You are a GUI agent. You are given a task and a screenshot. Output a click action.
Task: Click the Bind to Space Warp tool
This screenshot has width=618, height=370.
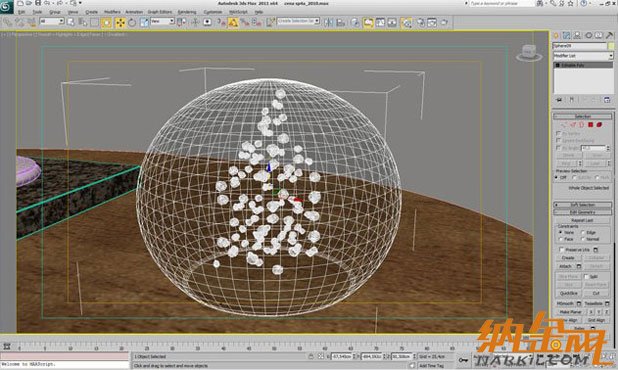point(30,22)
